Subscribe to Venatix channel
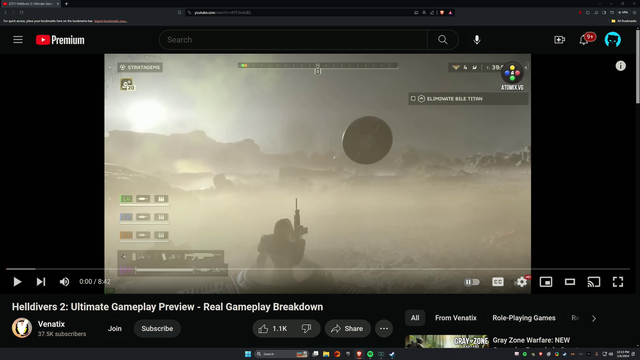Screen dimensions: 640x360 [x=157, y=329]
